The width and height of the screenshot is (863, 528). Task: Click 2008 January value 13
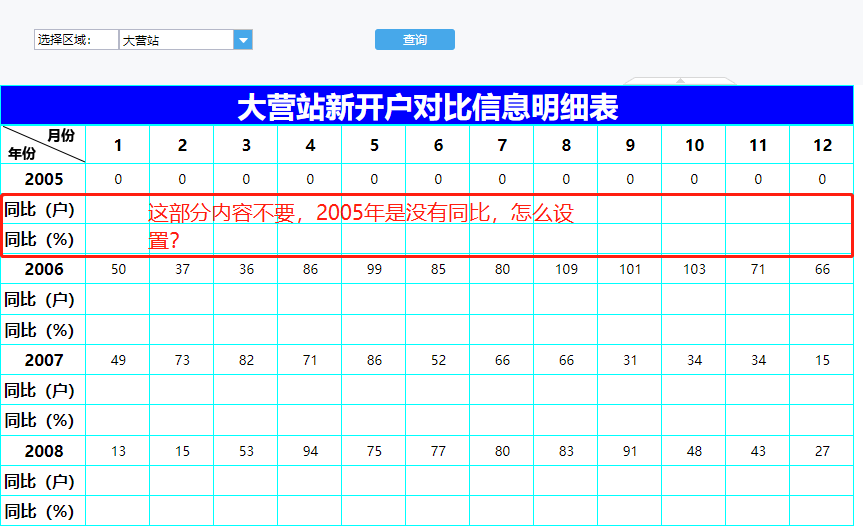118,451
